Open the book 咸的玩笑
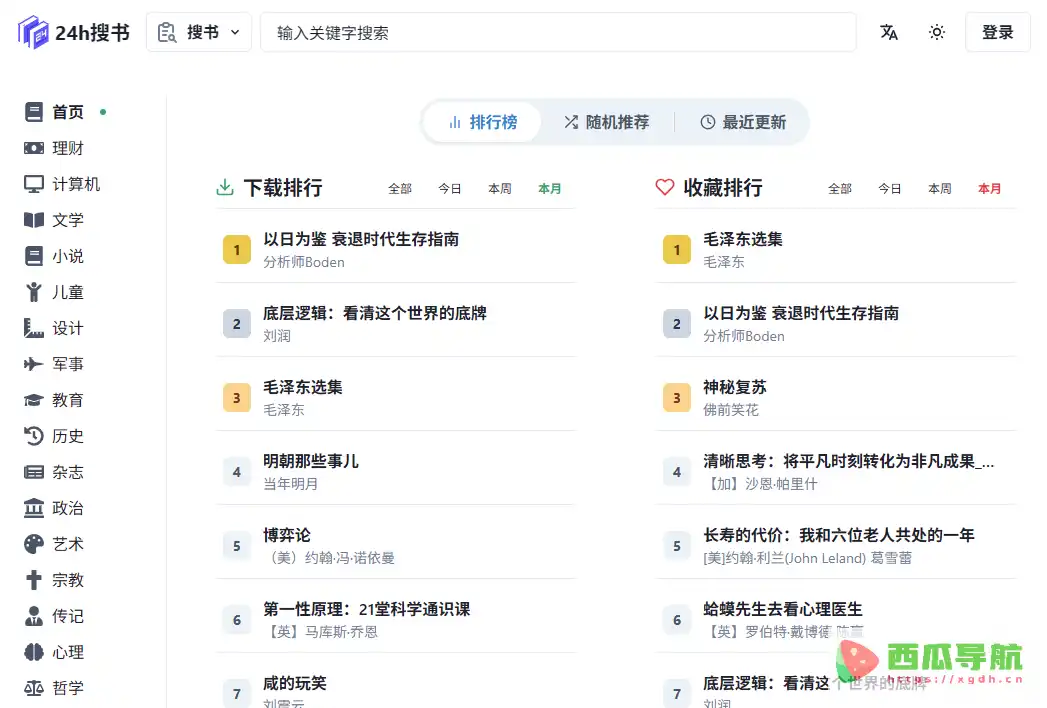The width and height of the screenshot is (1047, 708). coord(294,683)
